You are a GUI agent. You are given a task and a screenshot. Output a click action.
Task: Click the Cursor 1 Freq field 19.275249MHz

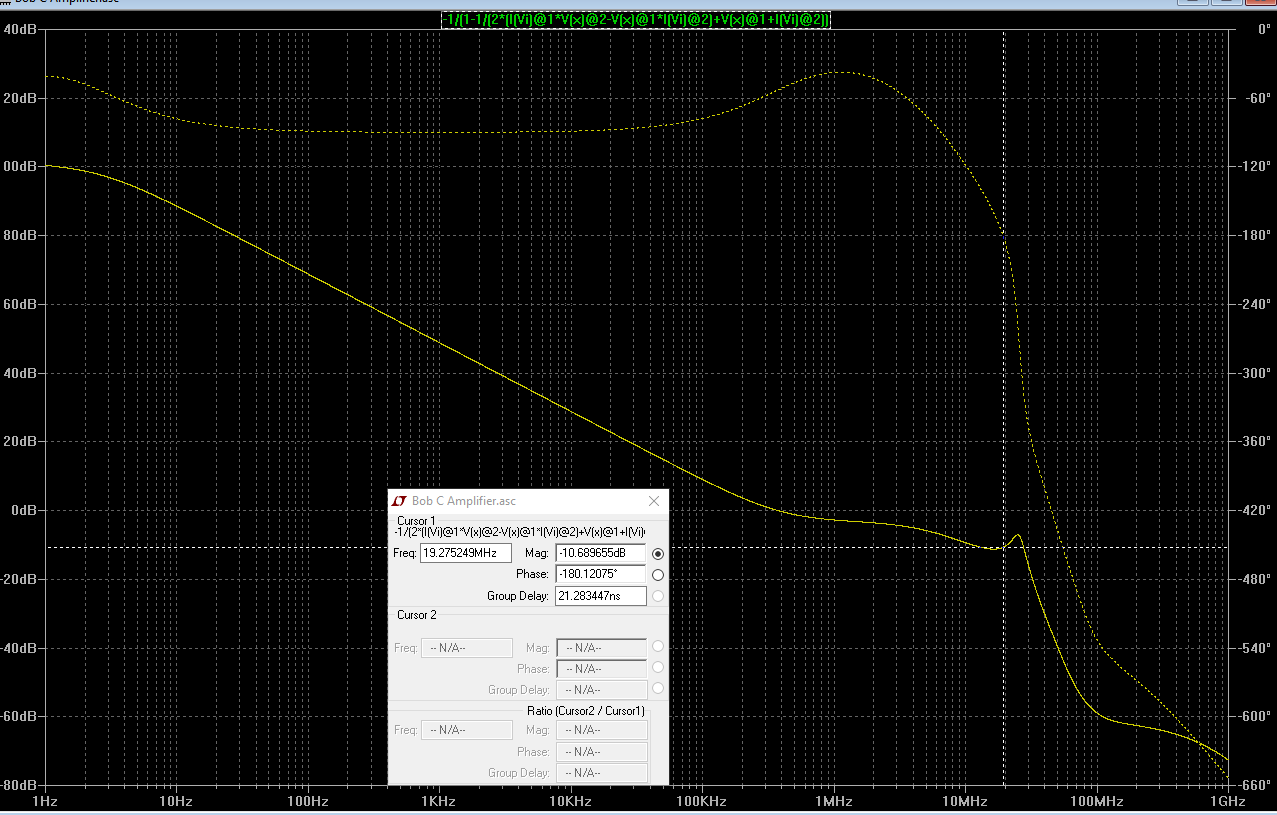coord(466,553)
